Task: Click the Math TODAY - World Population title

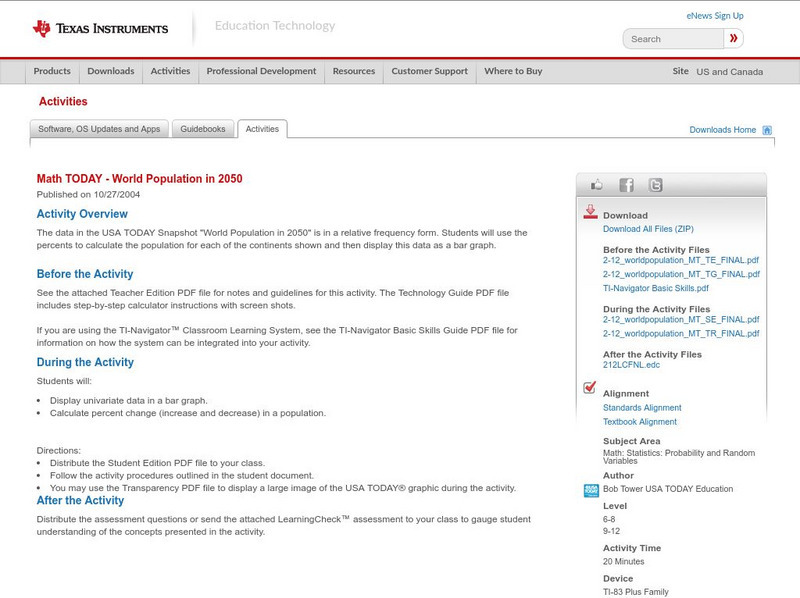Action: [139, 179]
